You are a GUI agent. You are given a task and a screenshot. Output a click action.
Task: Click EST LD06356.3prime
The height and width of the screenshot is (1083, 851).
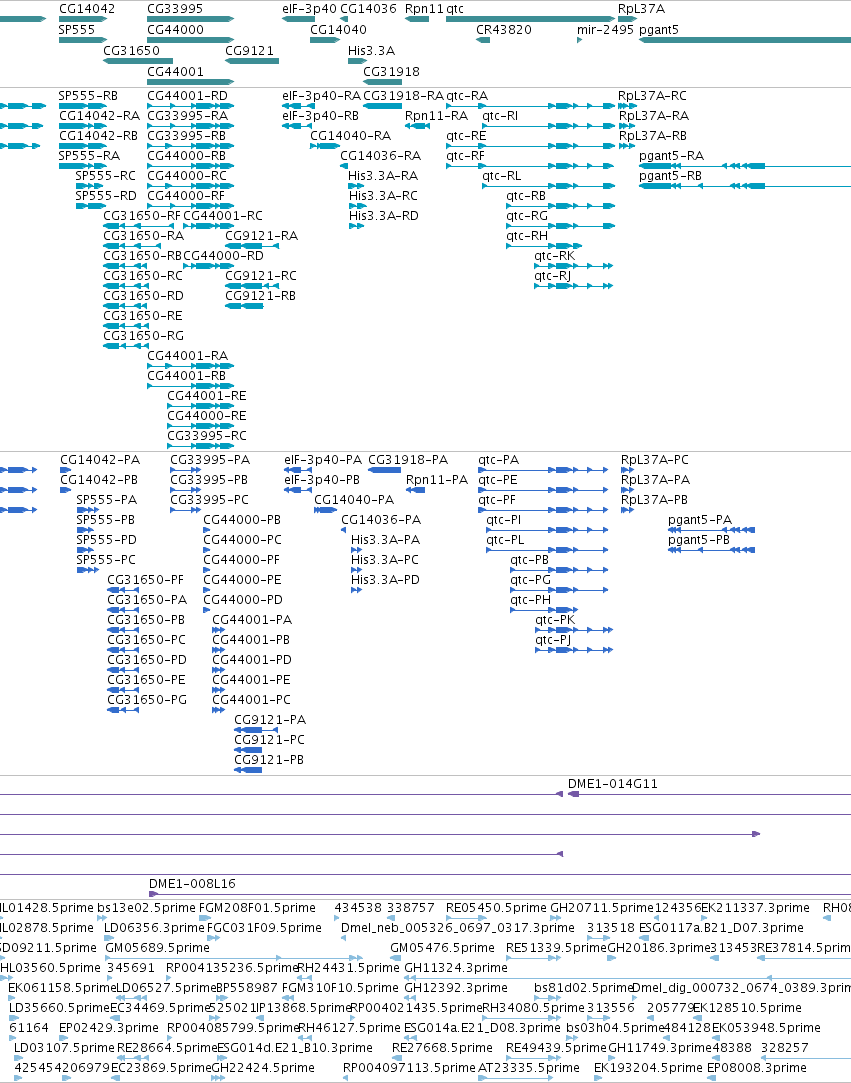click(x=155, y=928)
